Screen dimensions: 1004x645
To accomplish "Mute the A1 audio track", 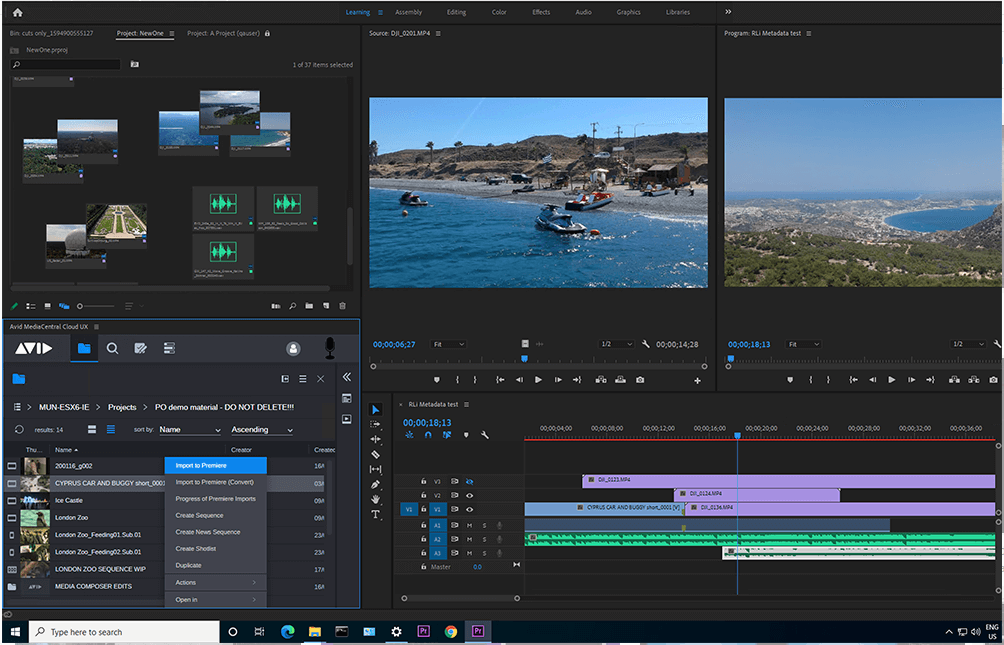I will [x=470, y=525].
